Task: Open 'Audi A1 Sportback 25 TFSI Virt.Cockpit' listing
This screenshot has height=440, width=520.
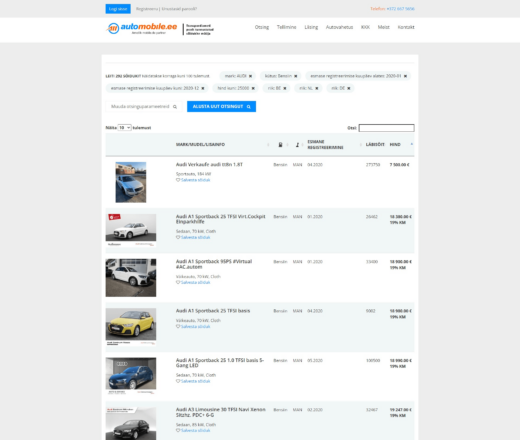Action: point(220,219)
